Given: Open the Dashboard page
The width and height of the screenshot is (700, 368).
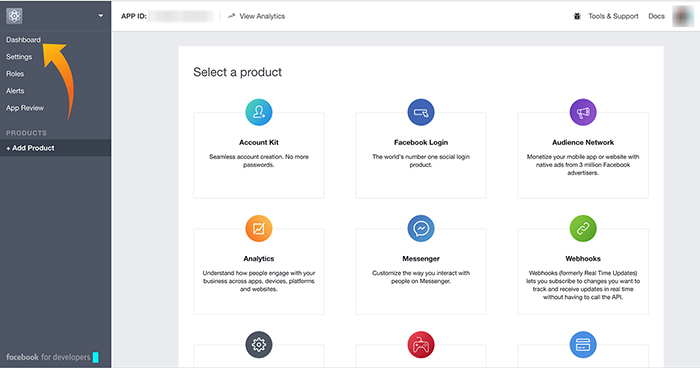Looking at the screenshot, I should (x=23, y=40).
